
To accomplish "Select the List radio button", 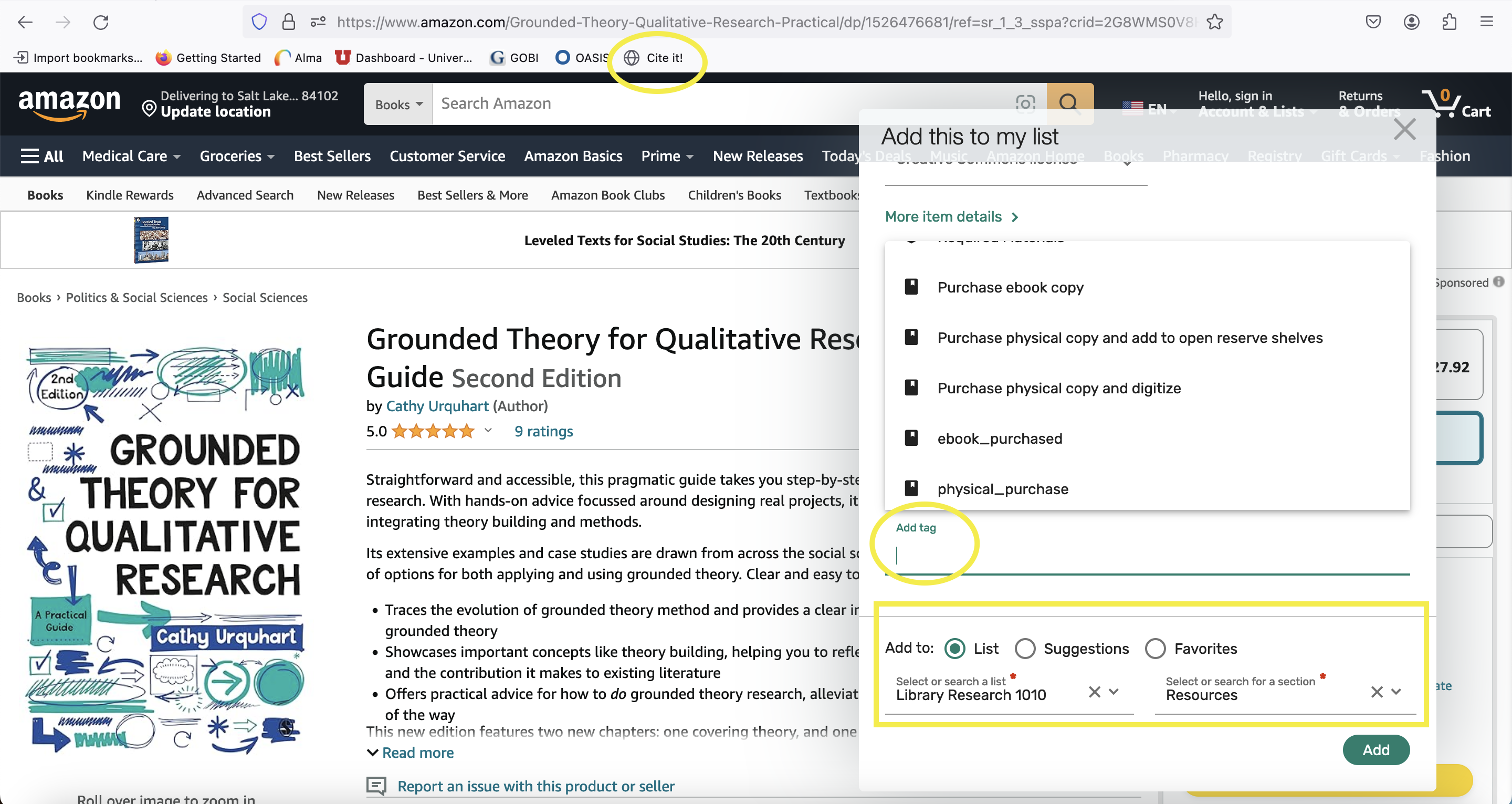I will coord(954,649).
